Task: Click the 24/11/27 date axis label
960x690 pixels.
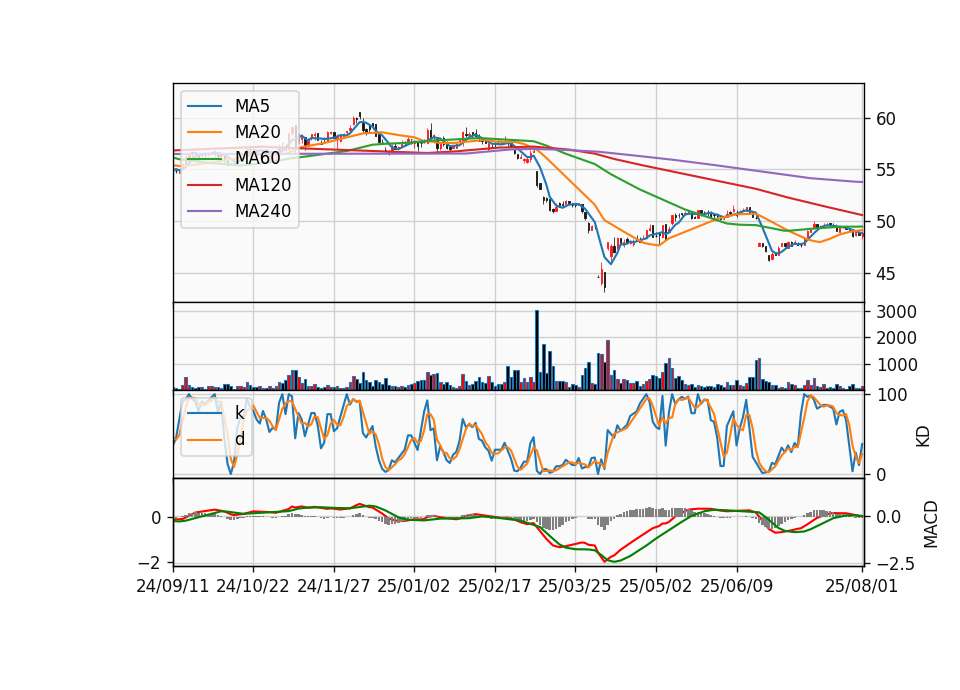Action: click(334, 586)
